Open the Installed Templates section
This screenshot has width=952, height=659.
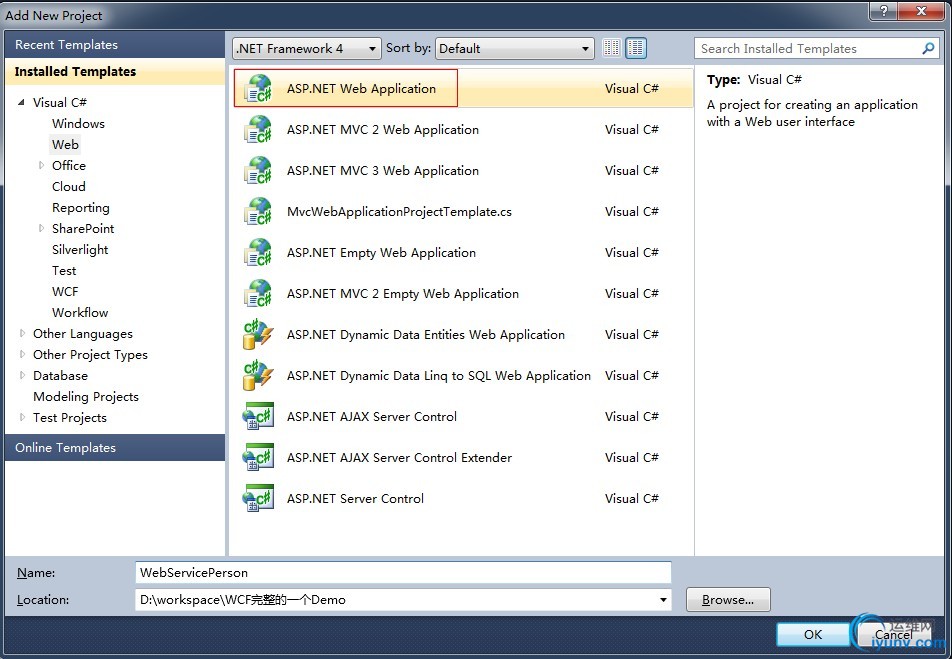pyautogui.click(x=115, y=72)
